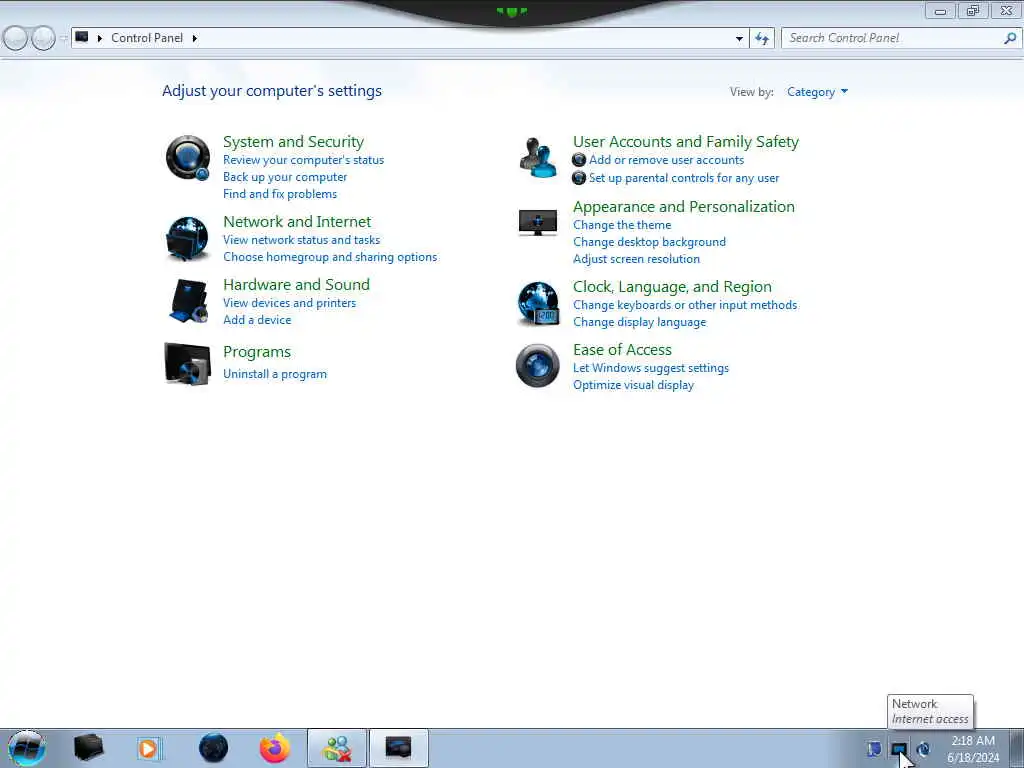Click the taskbar clock showing 2:18 AM

[x=973, y=749]
